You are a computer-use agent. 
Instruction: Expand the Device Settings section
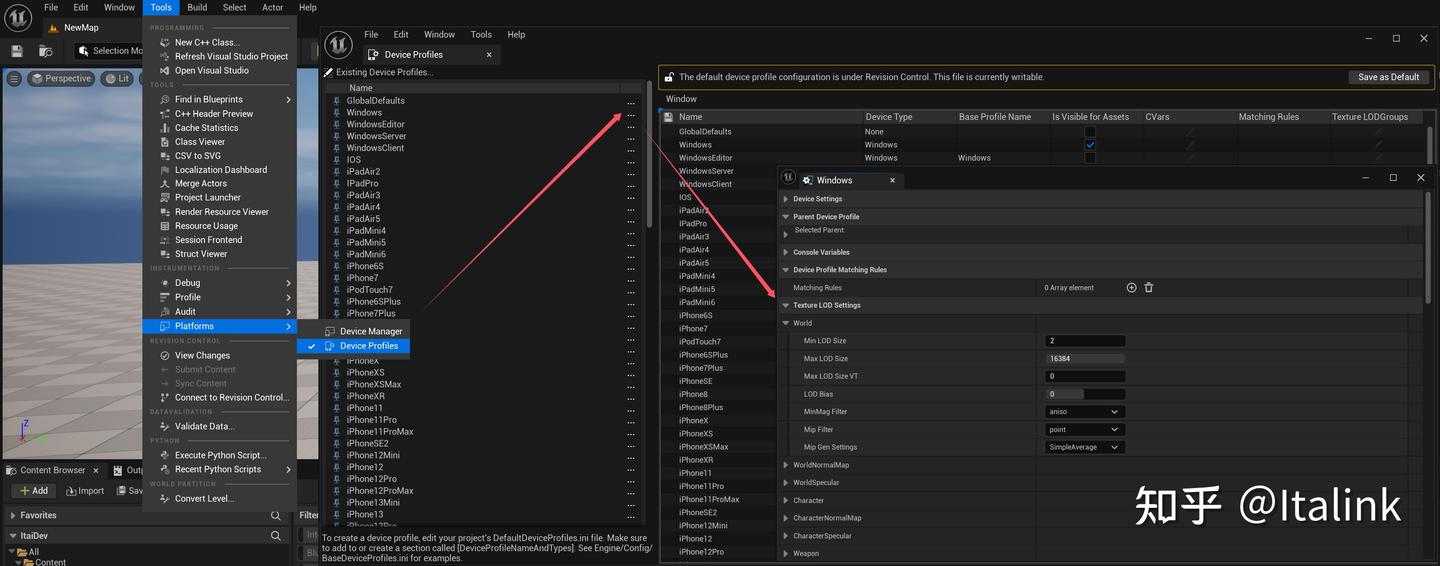tap(786, 199)
